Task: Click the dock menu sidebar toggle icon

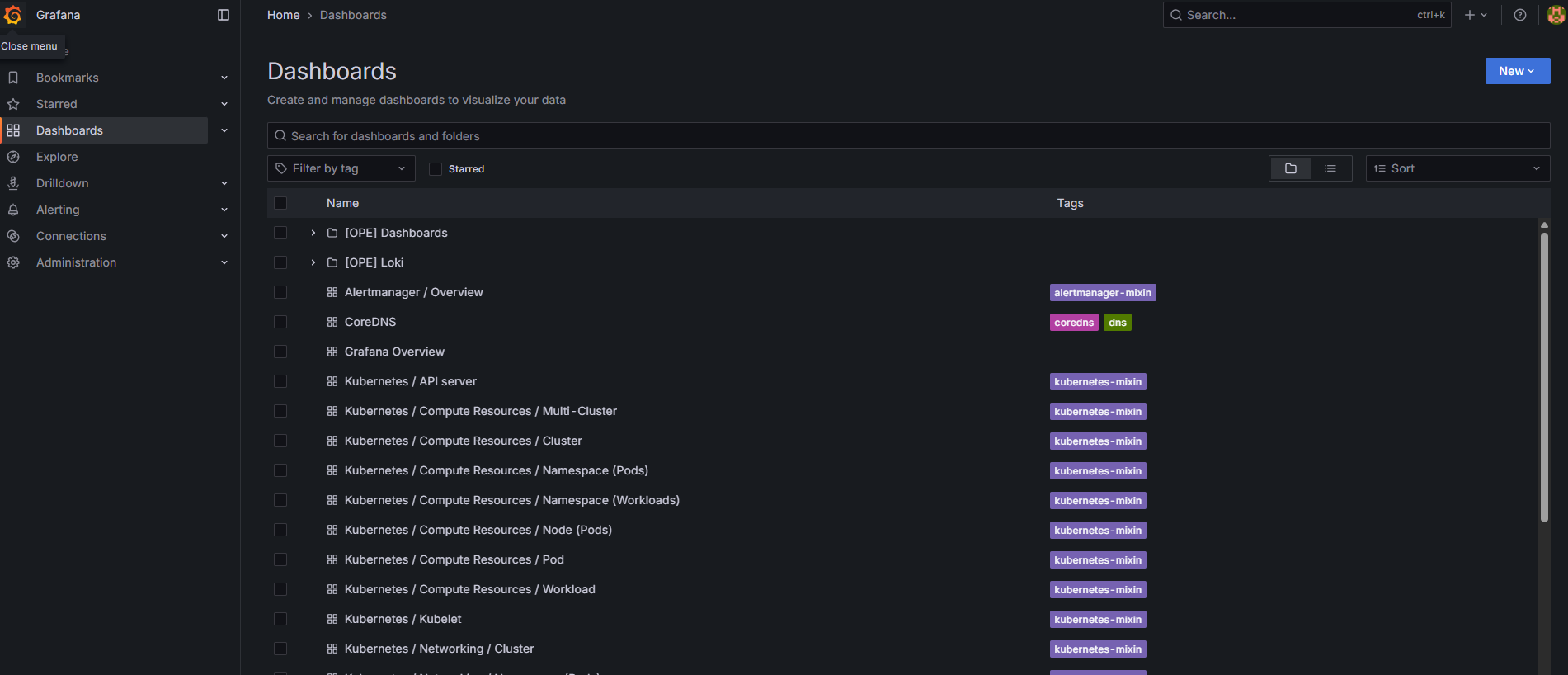Action: tap(224, 15)
